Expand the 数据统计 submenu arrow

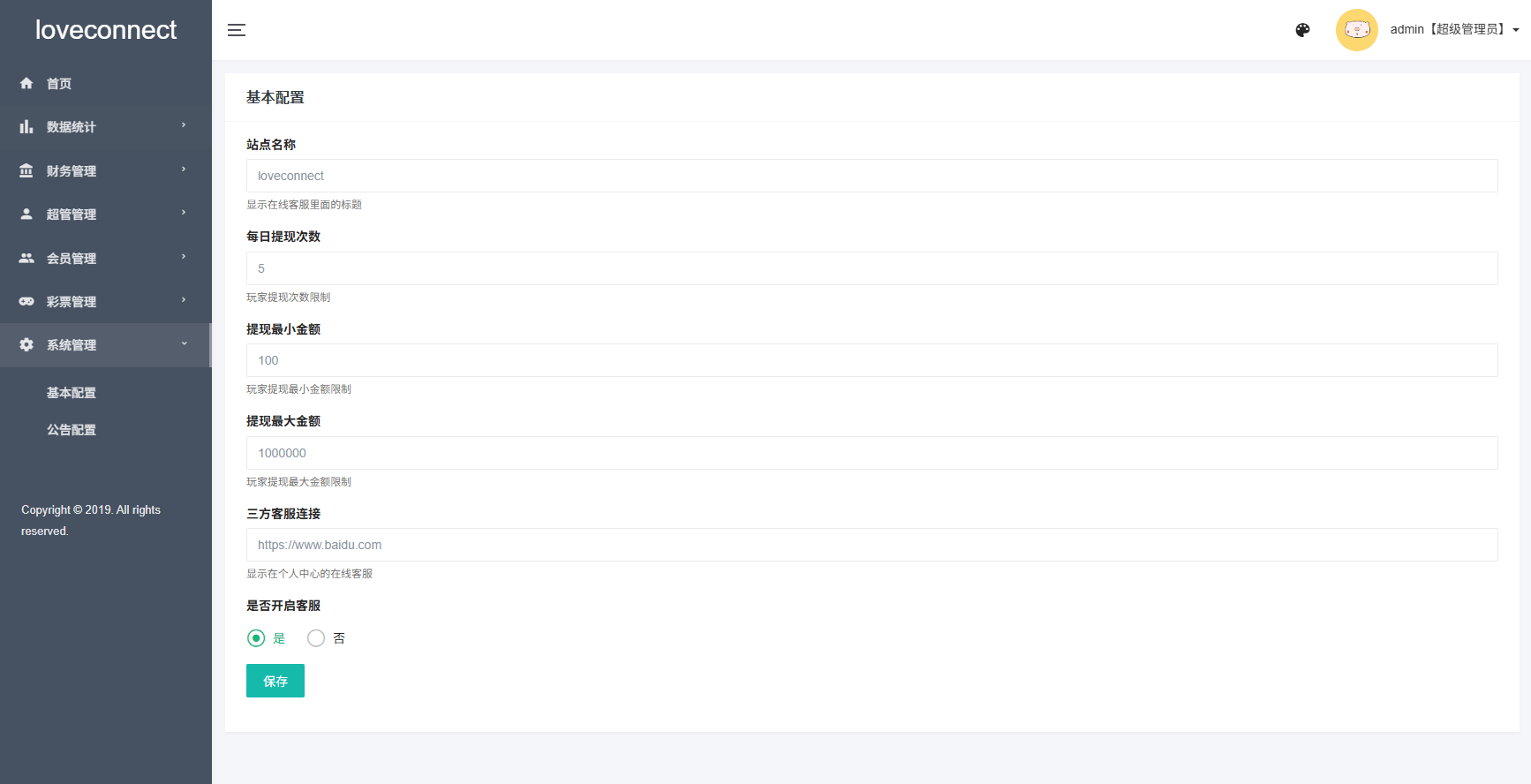click(184, 125)
